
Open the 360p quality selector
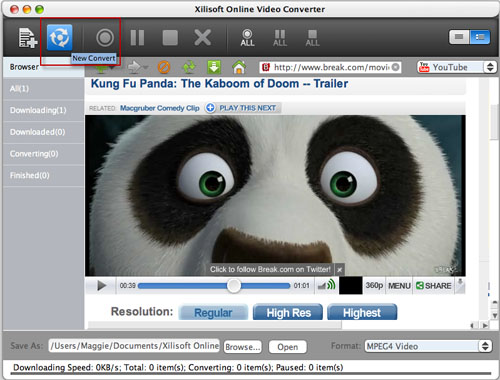374,286
